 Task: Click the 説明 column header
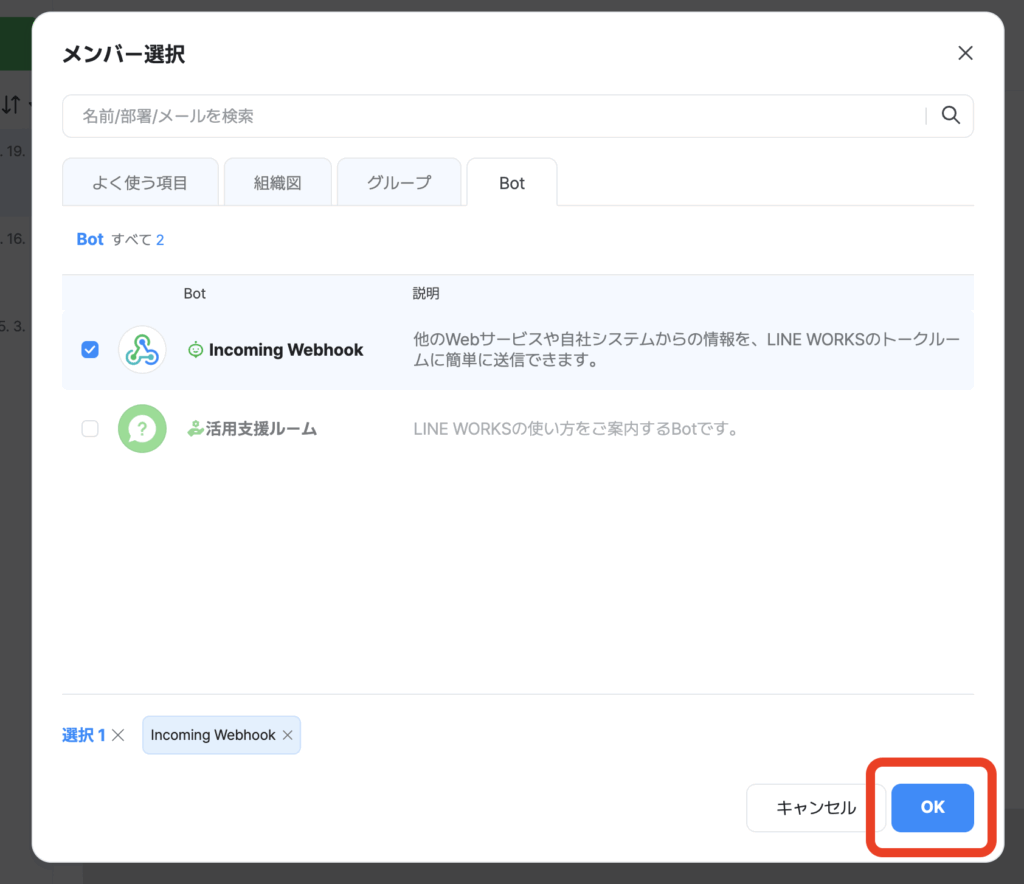(426, 293)
